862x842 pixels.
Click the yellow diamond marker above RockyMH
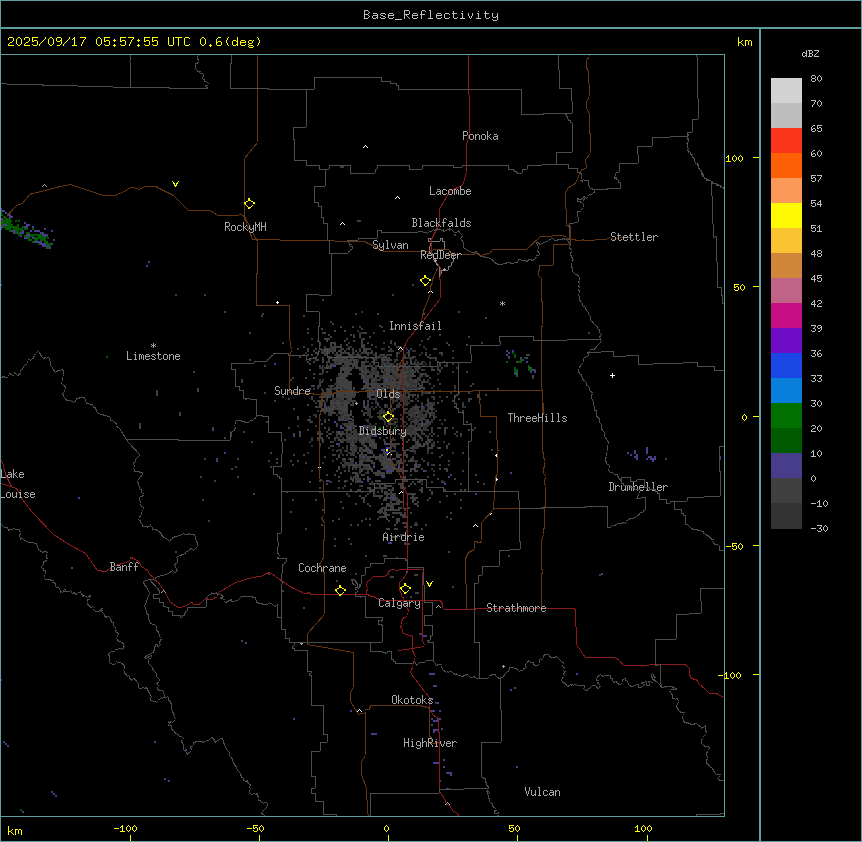249,203
